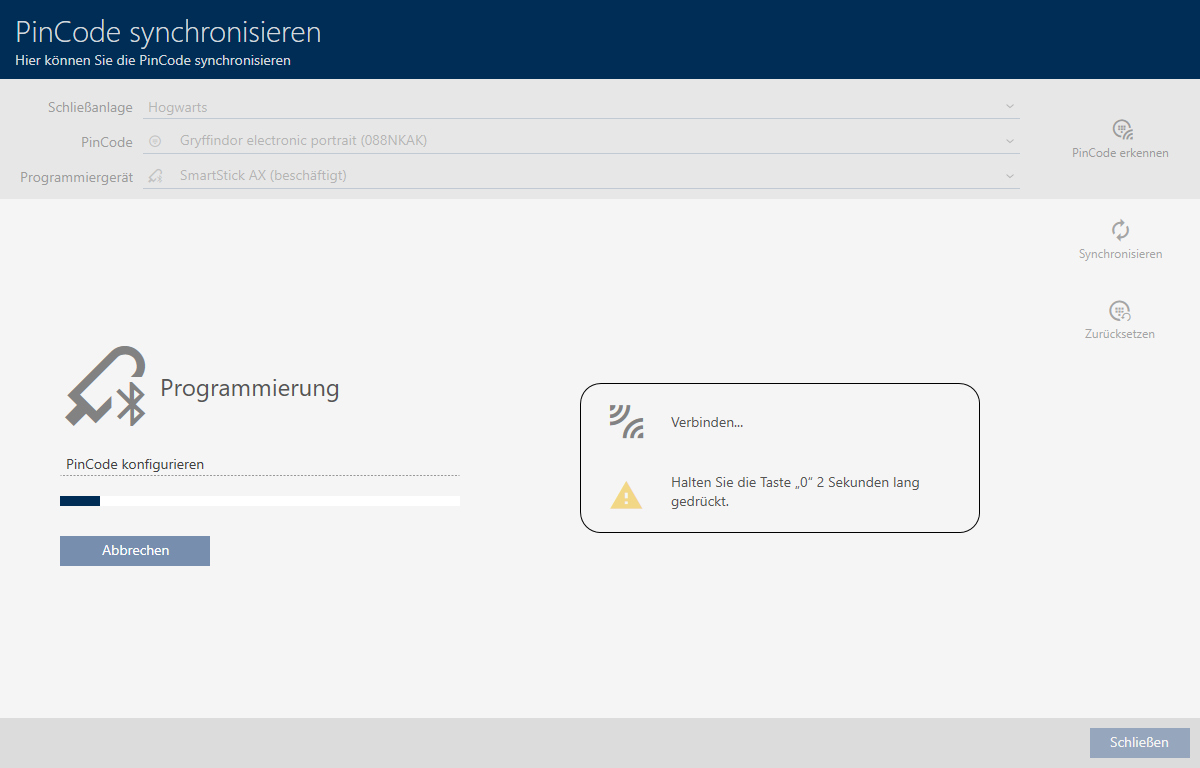Click the wireless signal icon beside Verbinden
Viewport: 1200px width, 768px height.
(626, 422)
